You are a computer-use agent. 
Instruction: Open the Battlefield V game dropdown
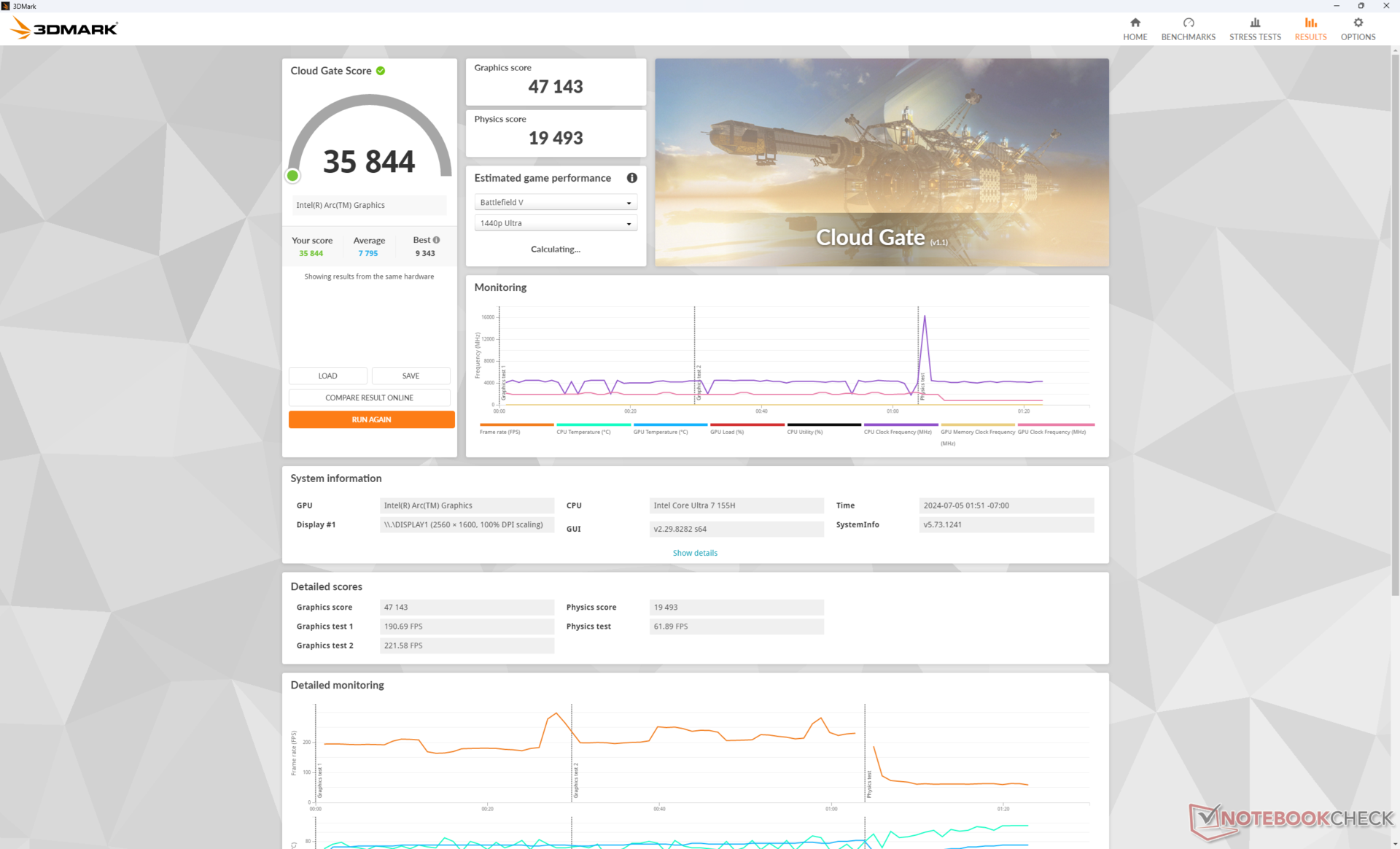click(x=555, y=202)
